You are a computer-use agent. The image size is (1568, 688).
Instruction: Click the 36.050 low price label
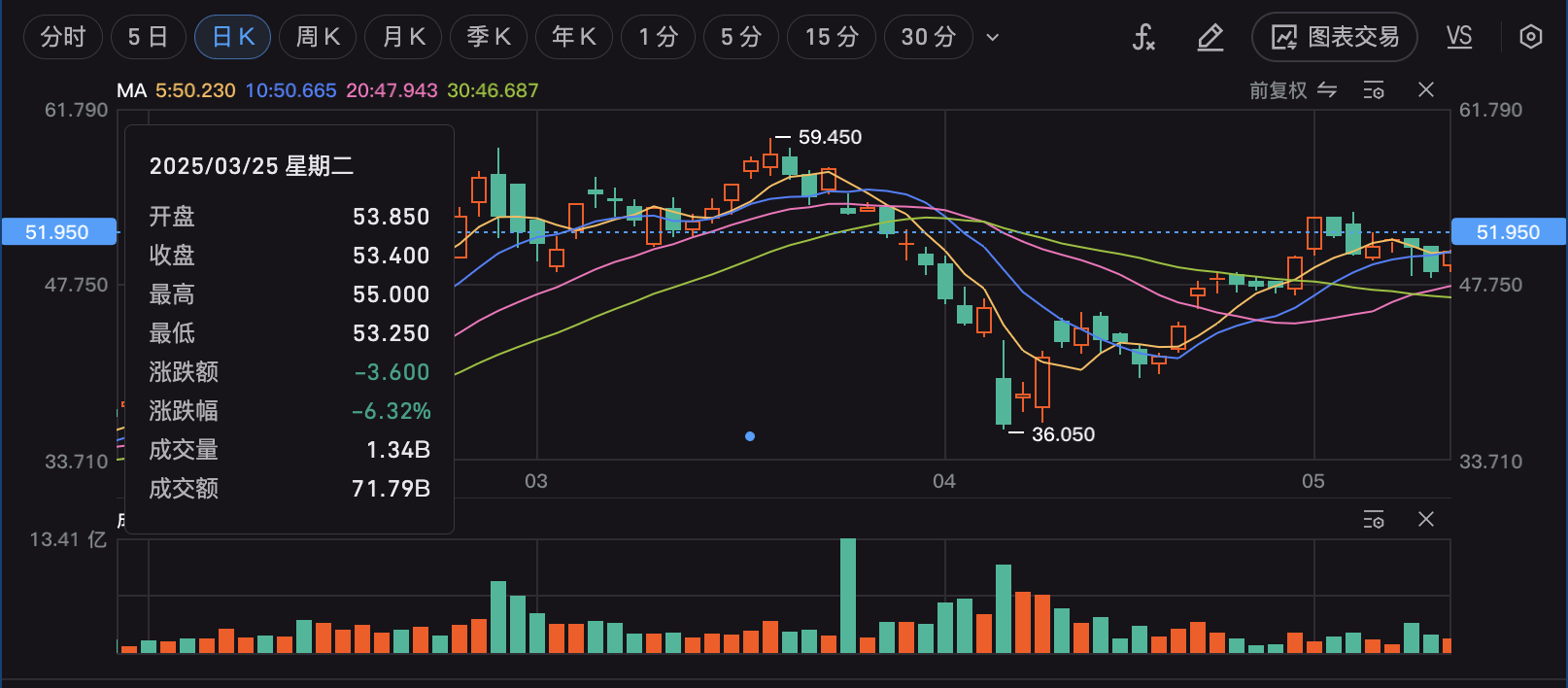(x=1063, y=434)
